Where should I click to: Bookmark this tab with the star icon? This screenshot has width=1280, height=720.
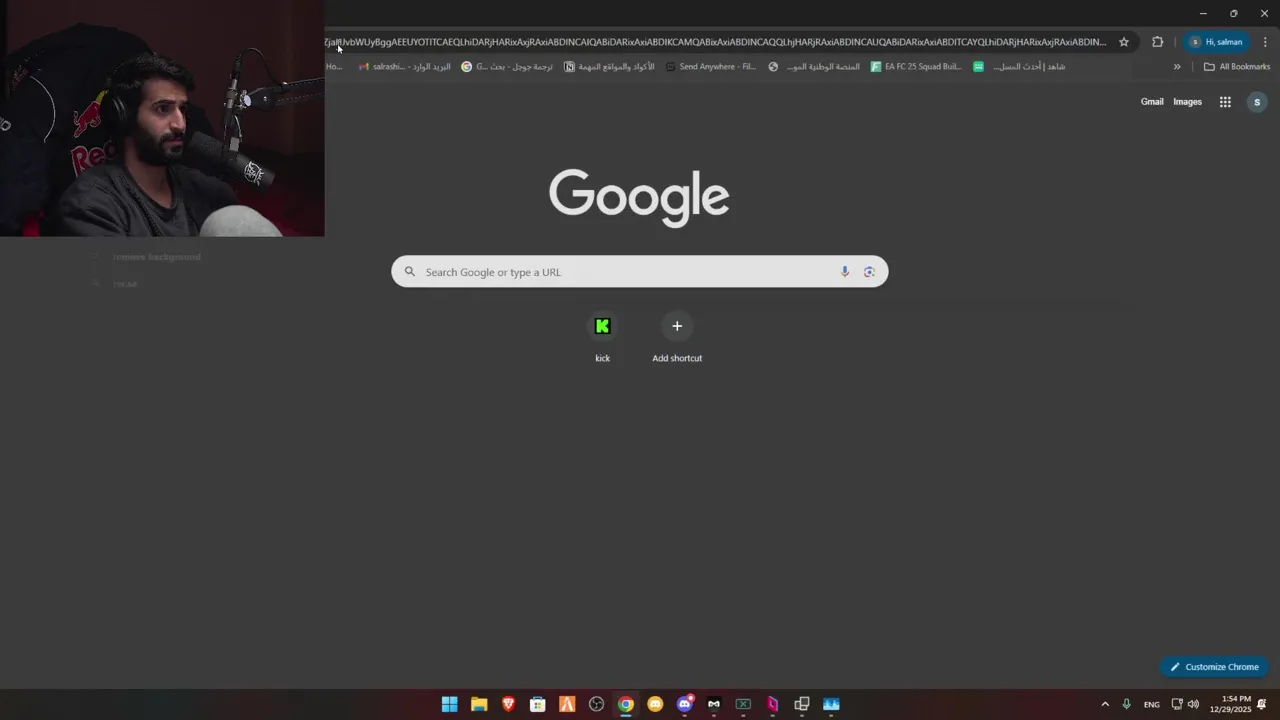coord(1124,42)
